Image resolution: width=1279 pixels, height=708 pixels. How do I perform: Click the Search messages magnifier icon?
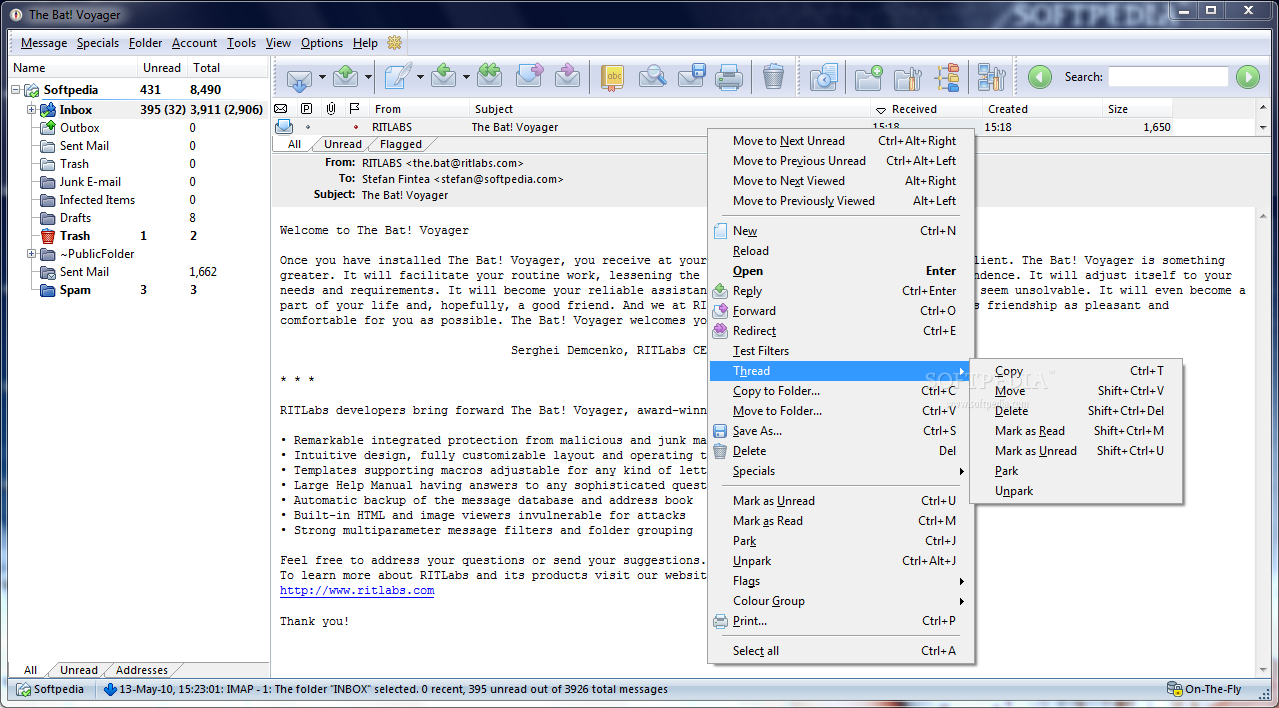click(653, 77)
